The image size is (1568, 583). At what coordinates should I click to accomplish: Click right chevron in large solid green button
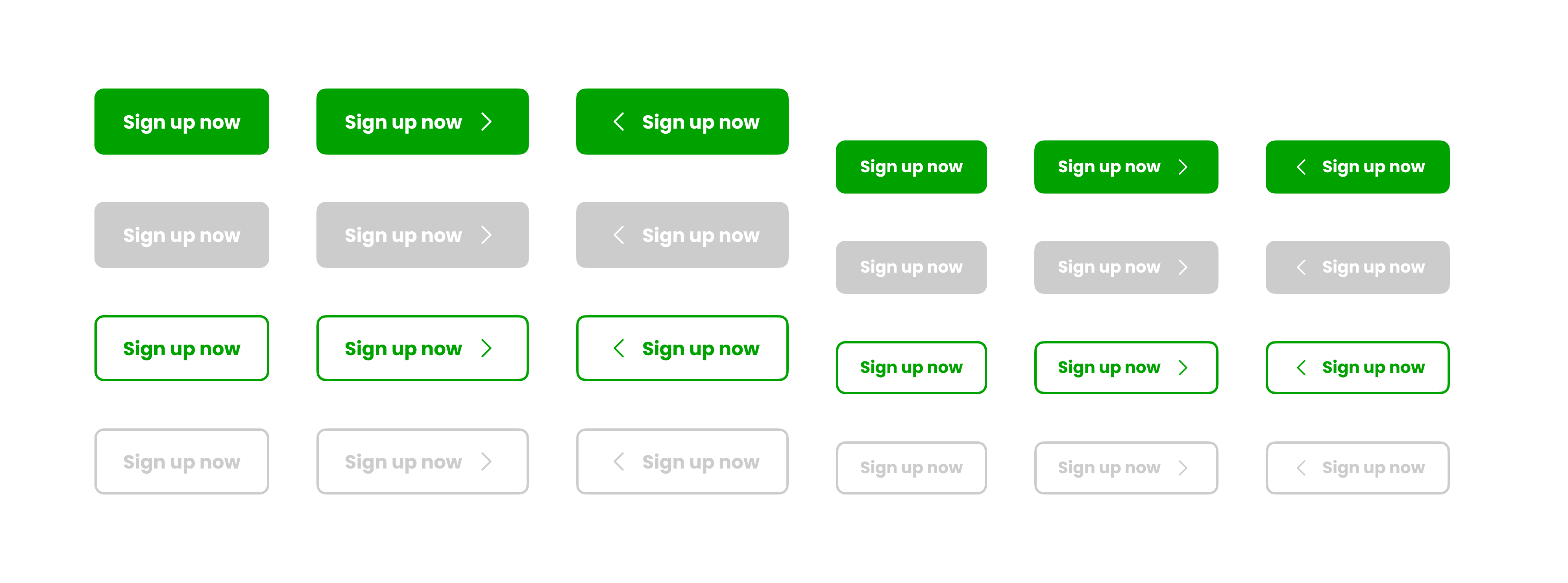coord(486,122)
